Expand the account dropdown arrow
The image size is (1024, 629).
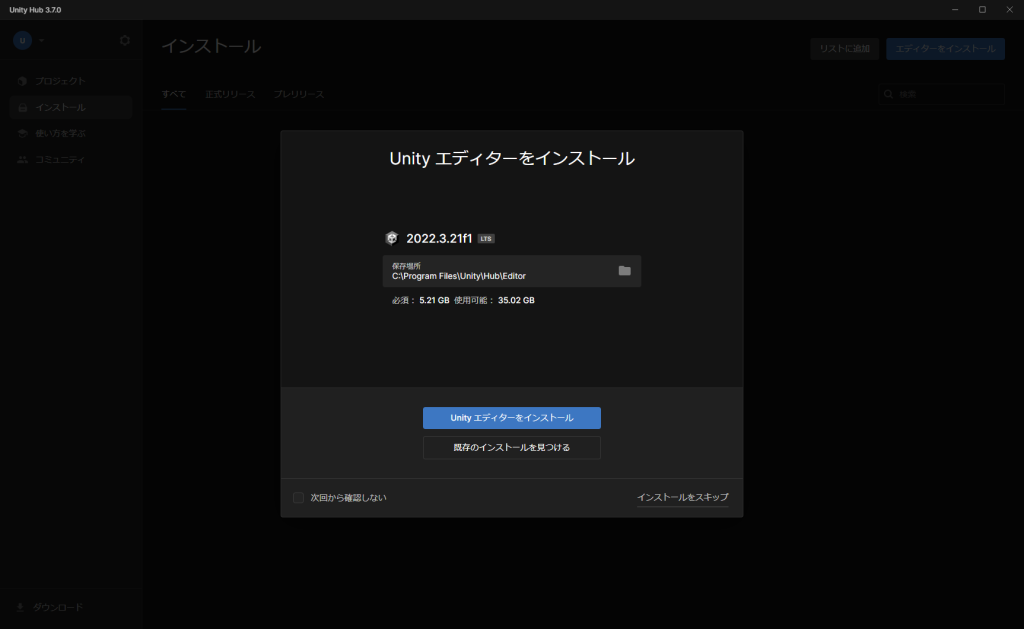click(41, 40)
